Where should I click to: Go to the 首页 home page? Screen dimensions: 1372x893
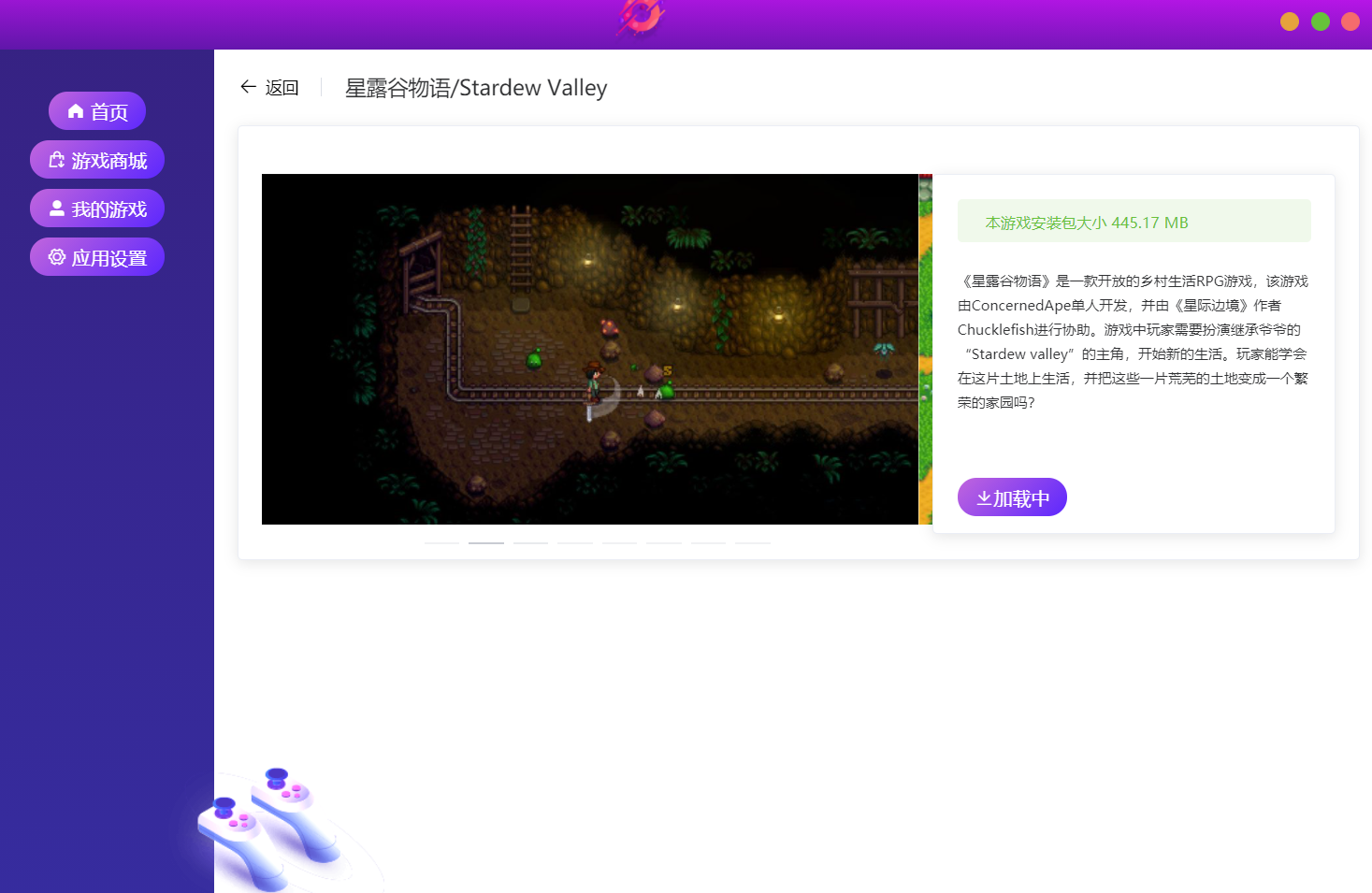point(97,111)
